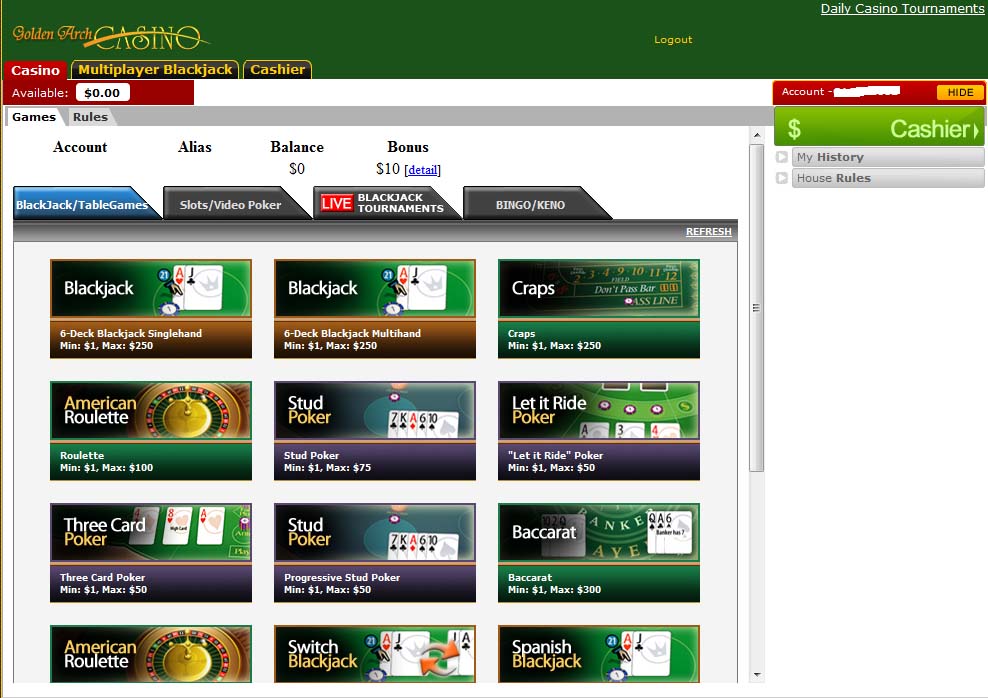Switch to Slots/Video Poker tab
This screenshot has height=698, width=988.
point(230,204)
